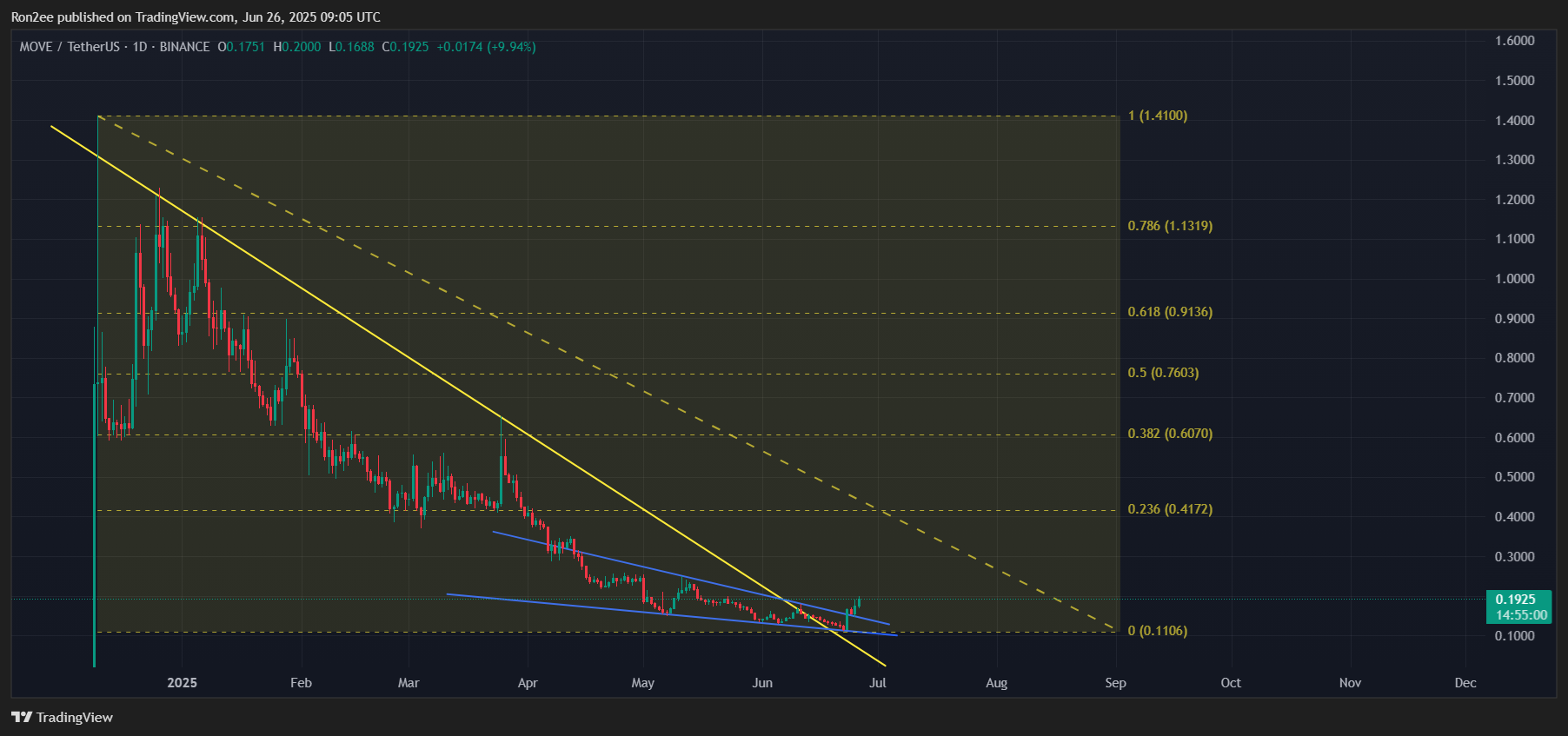Click the High value H0.2000 in legend
This screenshot has width=1568, height=736.
[x=296, y=47]
